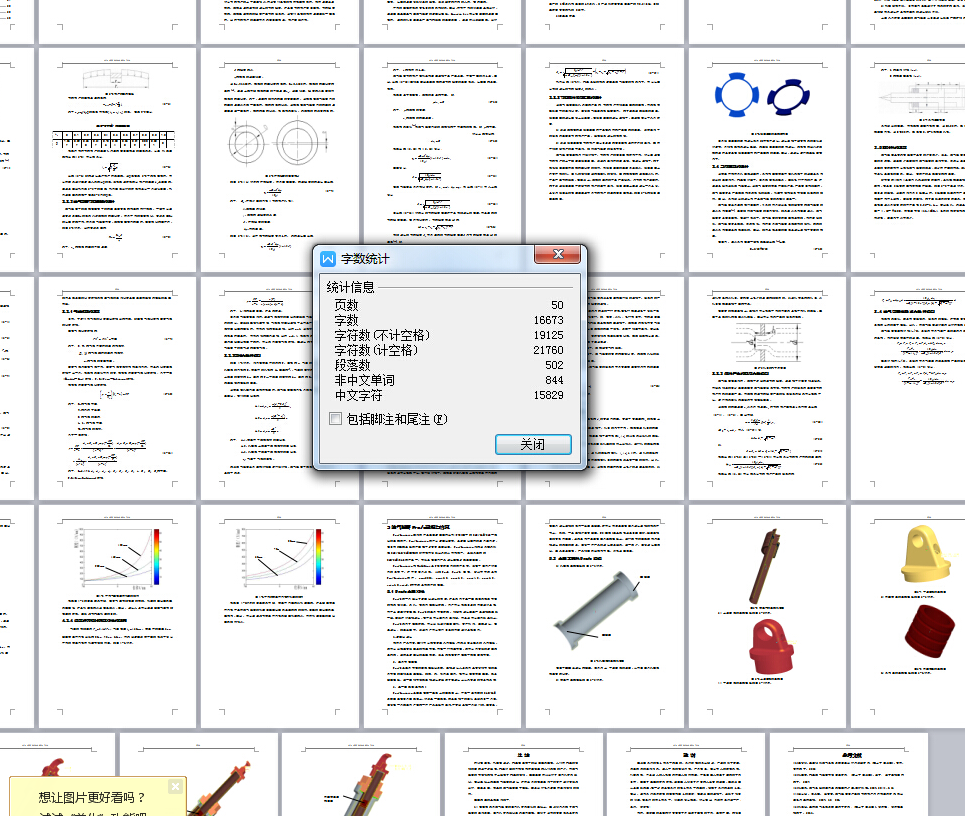The height and width of the screenshot is (816, 965).
Task: Click the 统计信息 group label
Action: (350, 287)
